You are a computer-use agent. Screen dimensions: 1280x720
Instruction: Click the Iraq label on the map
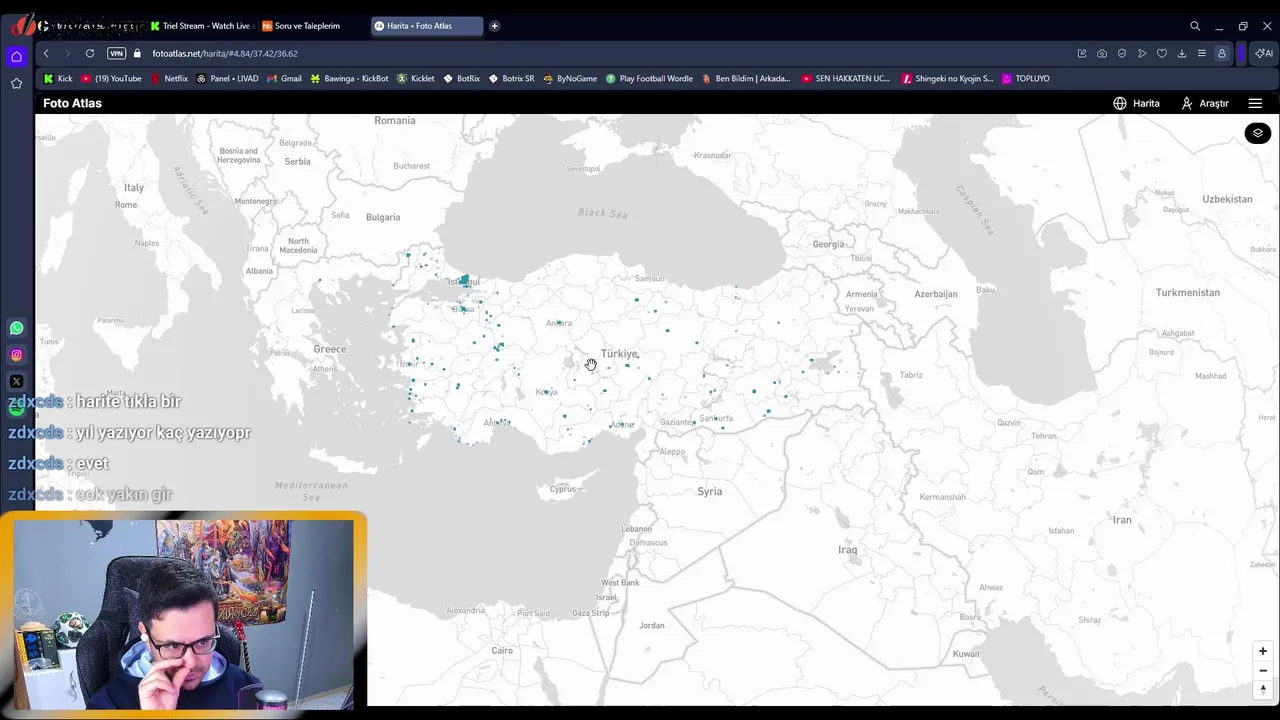pos(848,549)
